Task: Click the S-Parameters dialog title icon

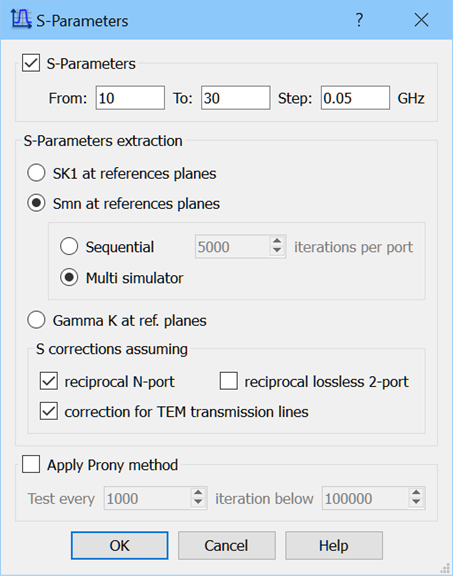Action: 21,19
